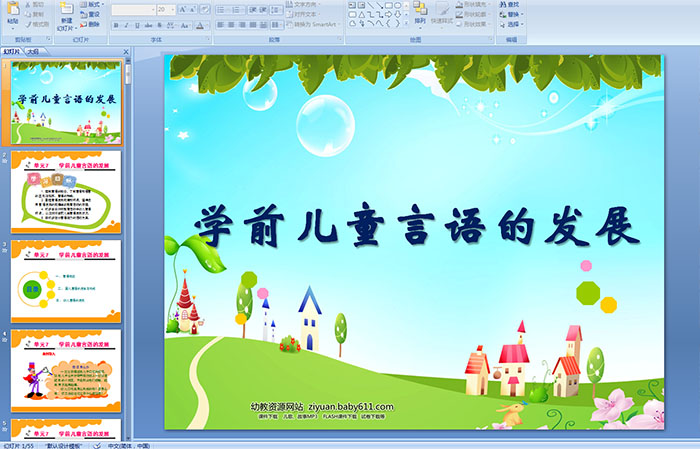Viewport: 700px width, 449px height.
Task: Click the Shrink Font (smaller A) icon
Action: coord(193,9)
